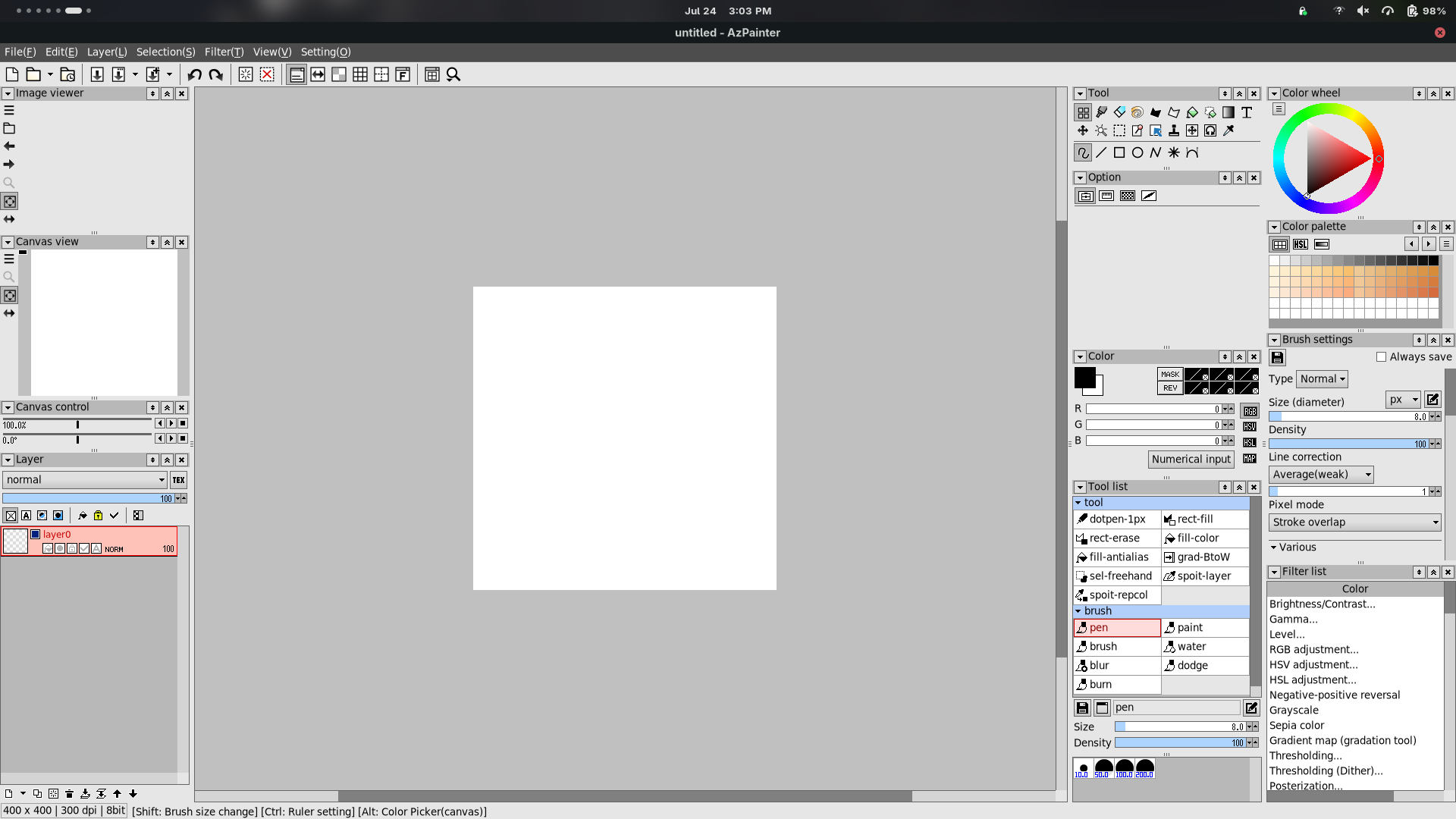Choose Grayscale in Filter list
The width and height of the screenshot is (1456, 819).
[1294, 711]
